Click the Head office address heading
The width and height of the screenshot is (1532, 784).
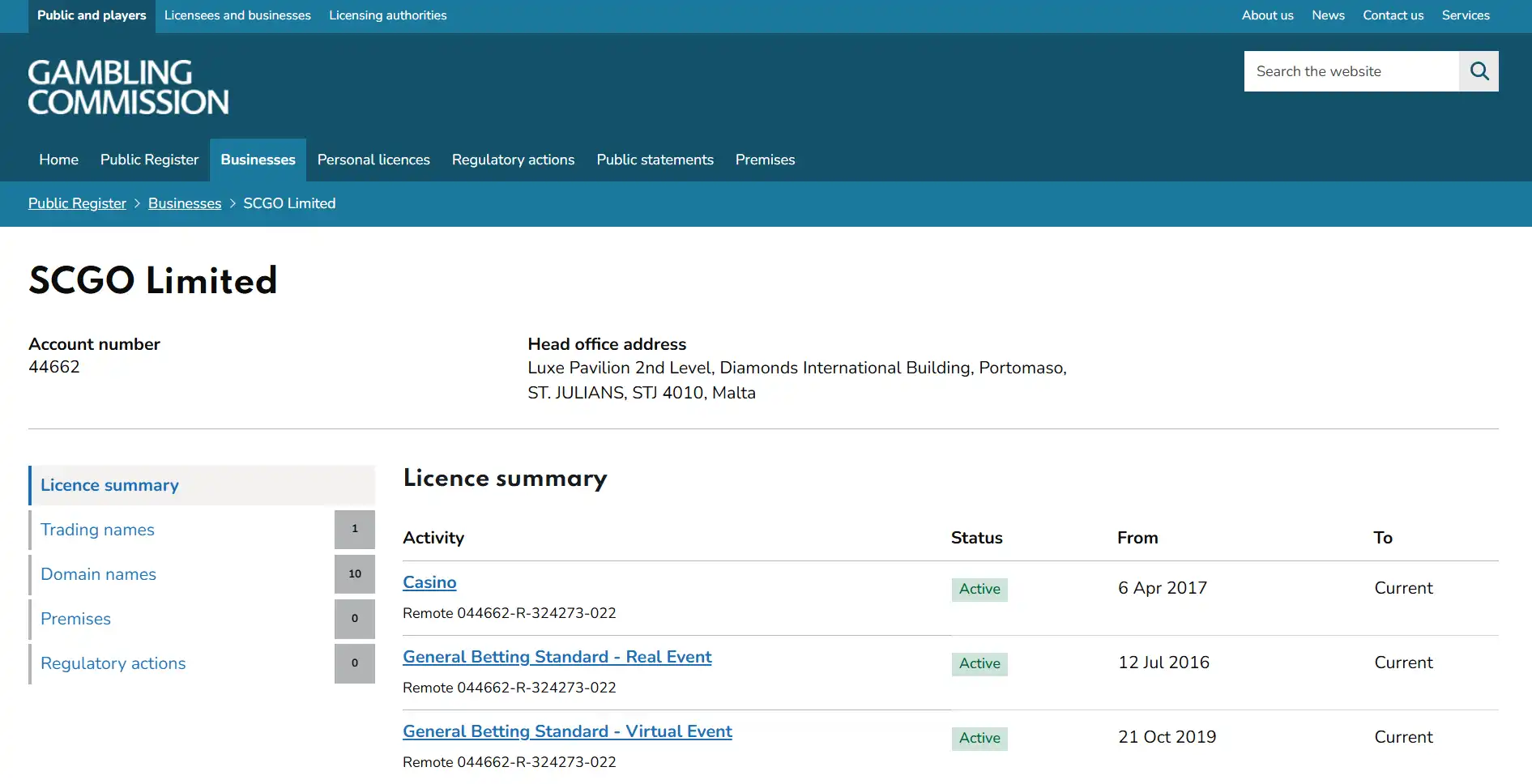click(x=607, y=344)
